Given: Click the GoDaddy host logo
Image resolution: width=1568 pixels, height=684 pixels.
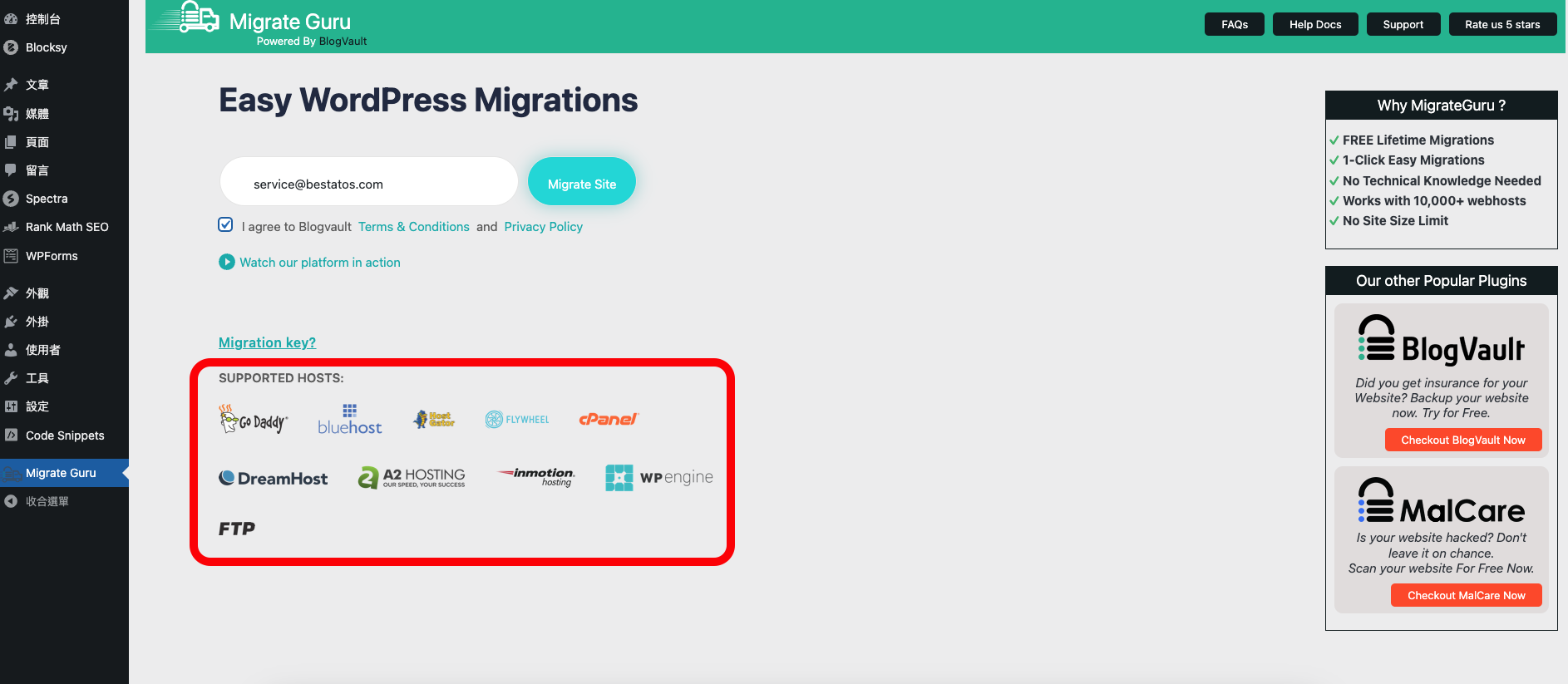Looking at the screenshot, I should (x=253, y=419).
